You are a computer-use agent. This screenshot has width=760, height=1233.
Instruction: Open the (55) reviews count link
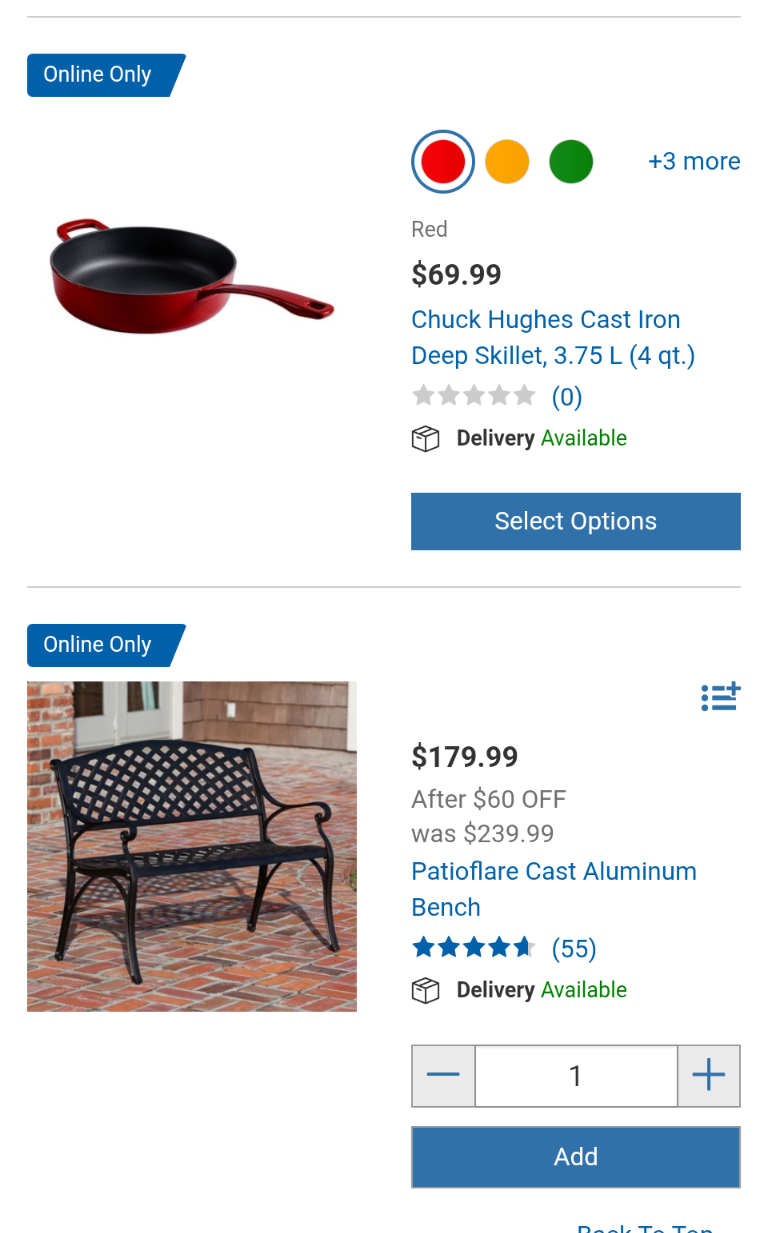[574, 948]
